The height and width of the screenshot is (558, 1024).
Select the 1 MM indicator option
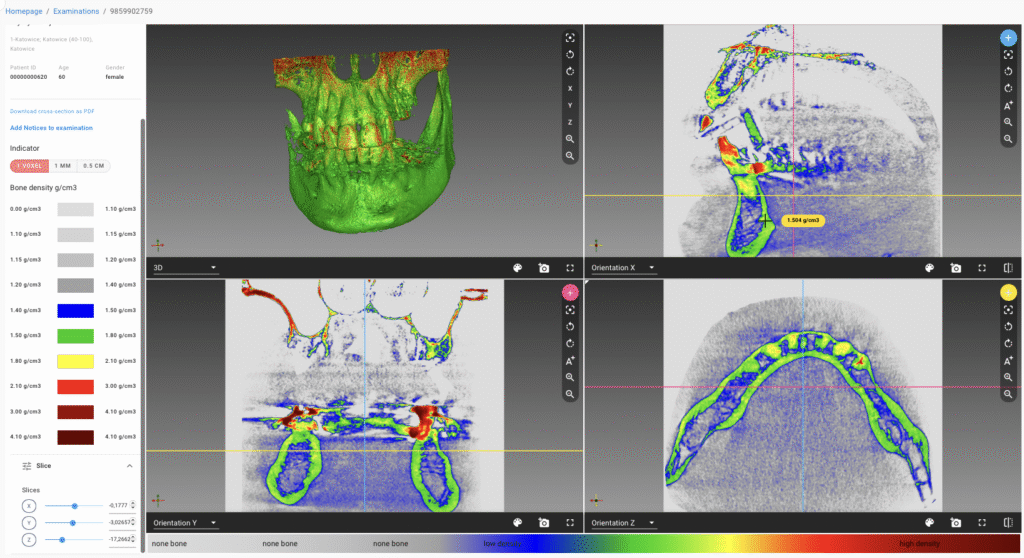pos(63,166)
